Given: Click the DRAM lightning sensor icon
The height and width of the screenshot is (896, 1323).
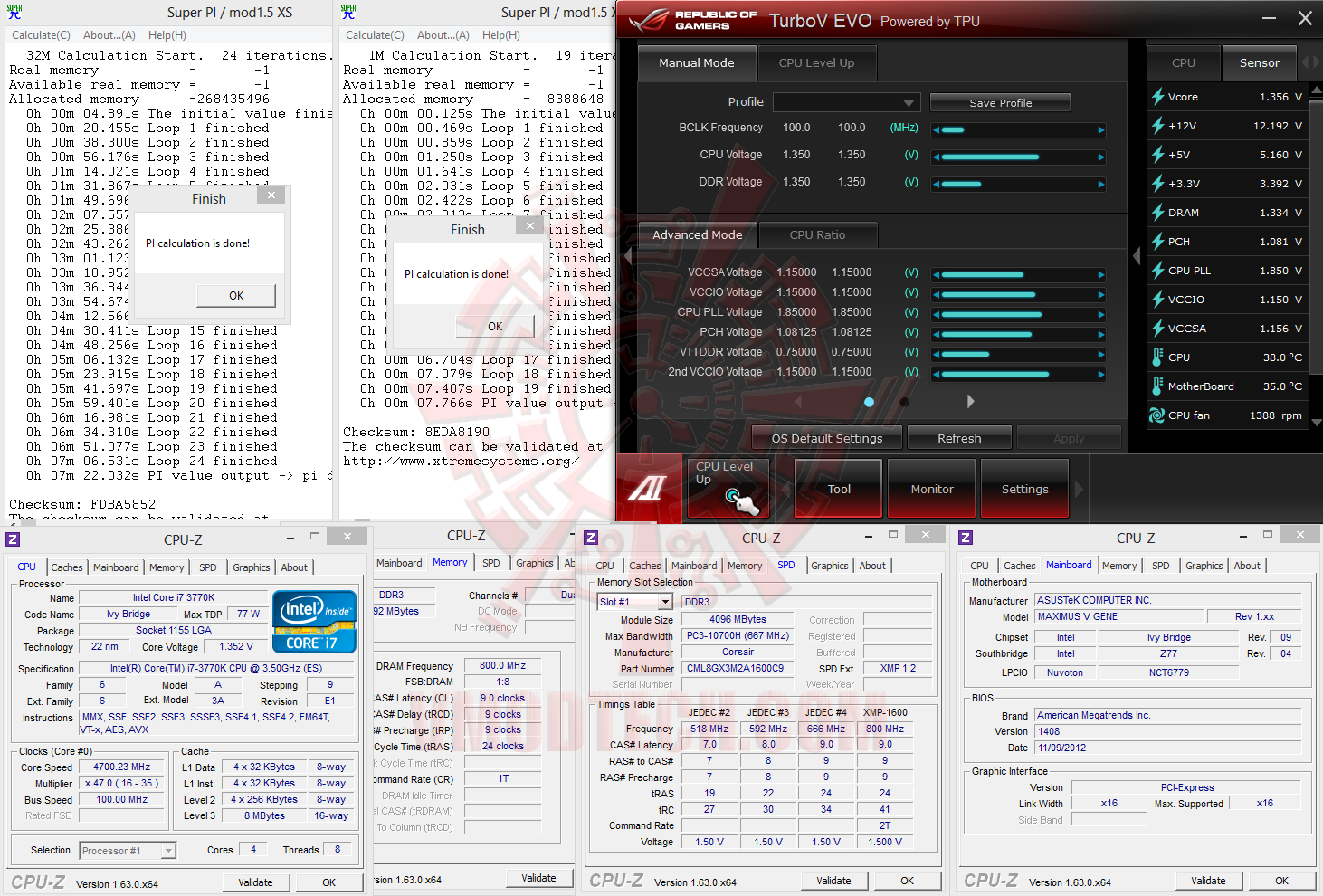Looking at the screenshot, I should [1157, 213].
